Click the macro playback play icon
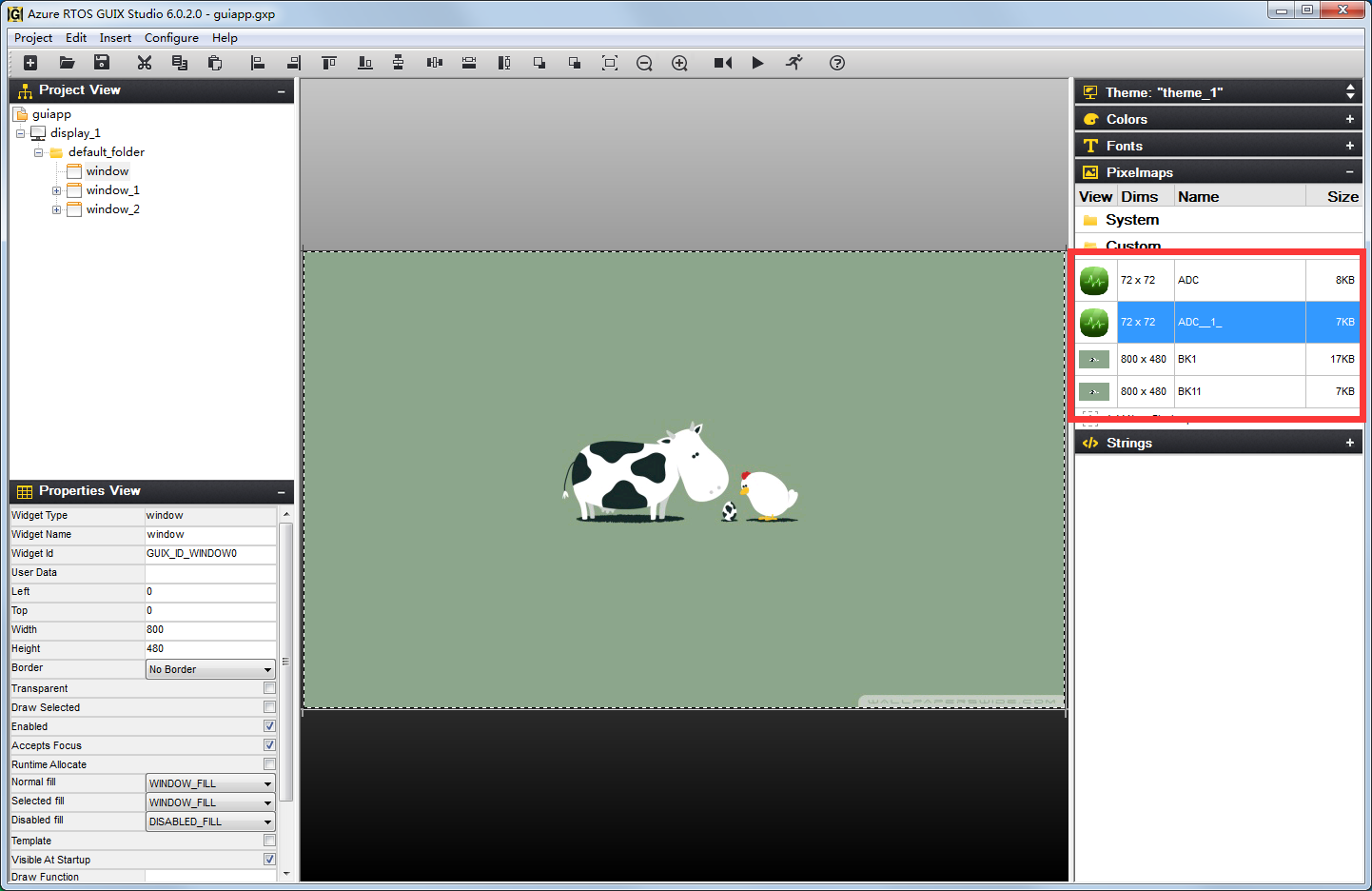Screen dimensions: 1372x891 pos(757,63)
